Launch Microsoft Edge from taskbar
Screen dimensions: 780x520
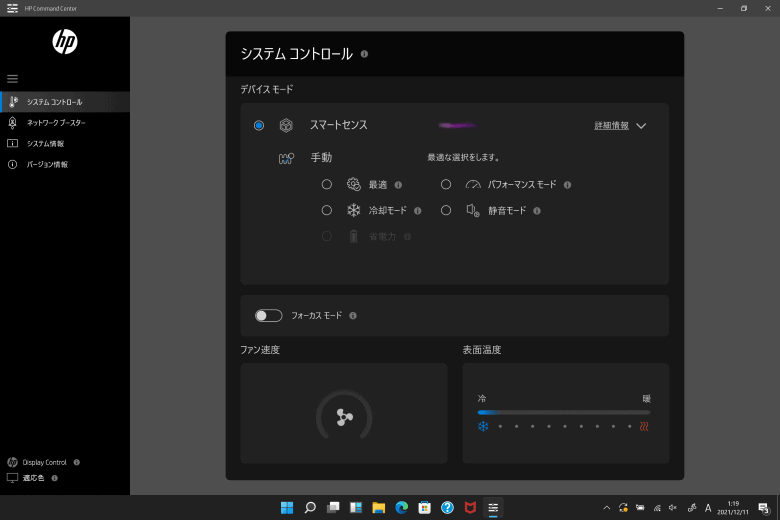pyautogui.click(x=401, y=508)
